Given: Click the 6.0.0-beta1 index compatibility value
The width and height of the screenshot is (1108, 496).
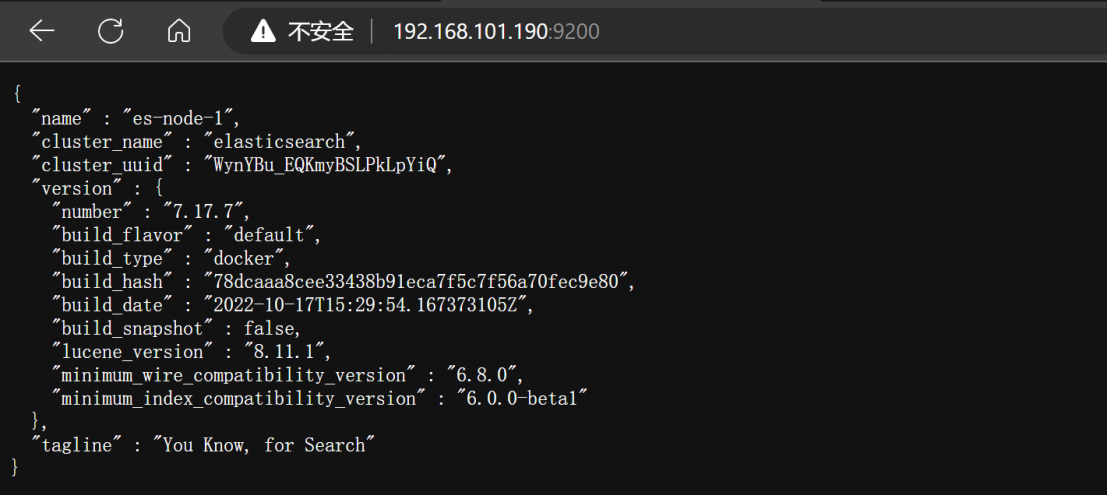Looking at the screenshot, I should (521, 398).
